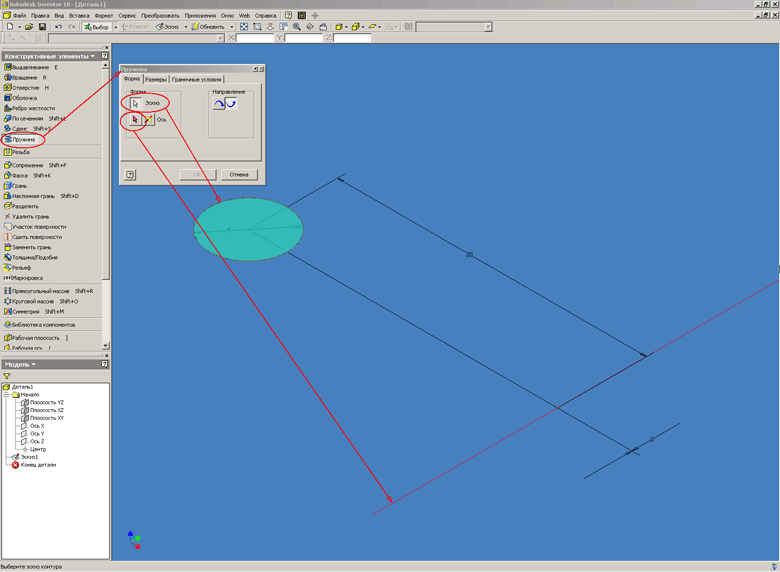Select the Прямоугольный массив tool
The width and height of the screenshot is (780, 572).
(48, 291)
